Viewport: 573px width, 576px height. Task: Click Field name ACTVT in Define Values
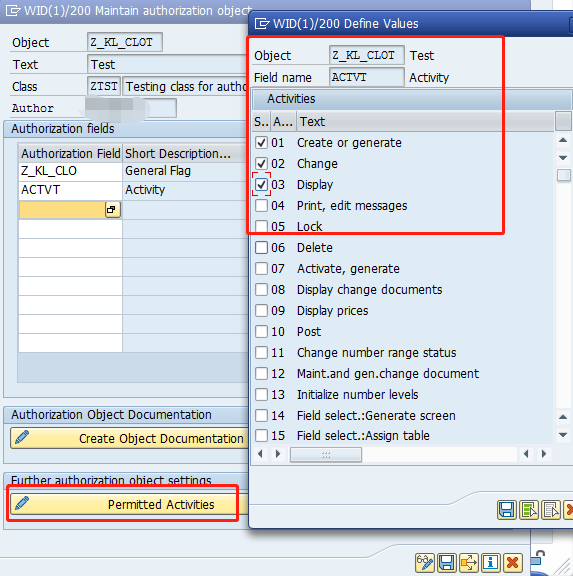pyautogui.click(x=367, y=77)
